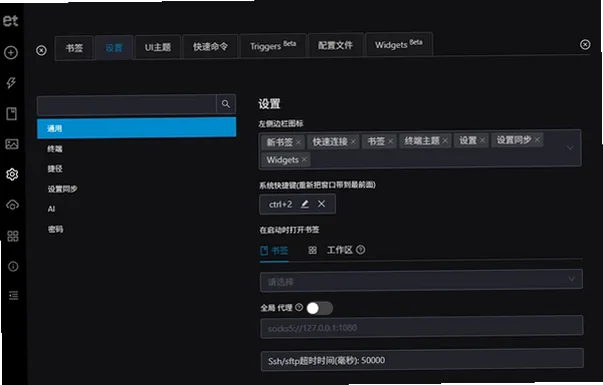This screenshot has height=385, width=603.
Task: Toggle the 全局代理 switch
Action: click(320, 308)
